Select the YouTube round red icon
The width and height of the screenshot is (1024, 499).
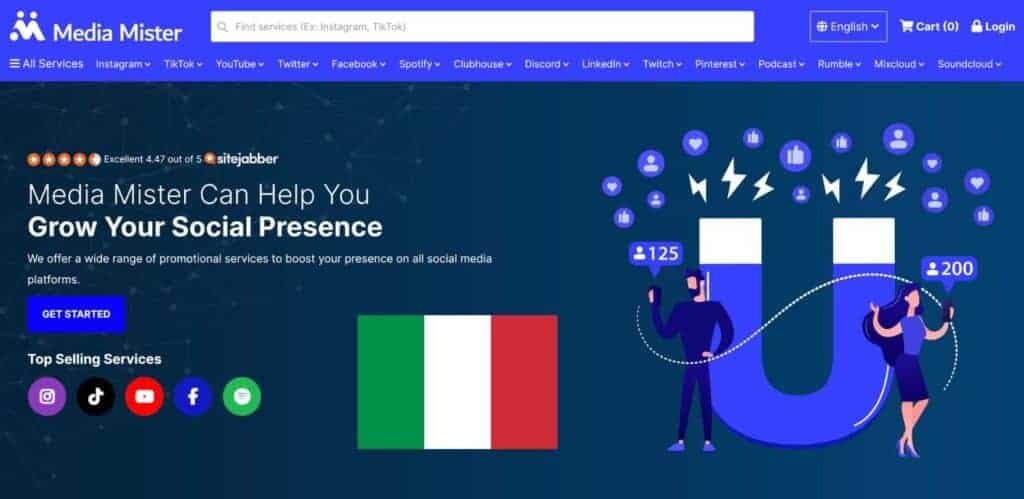click(x=144, y=396)
